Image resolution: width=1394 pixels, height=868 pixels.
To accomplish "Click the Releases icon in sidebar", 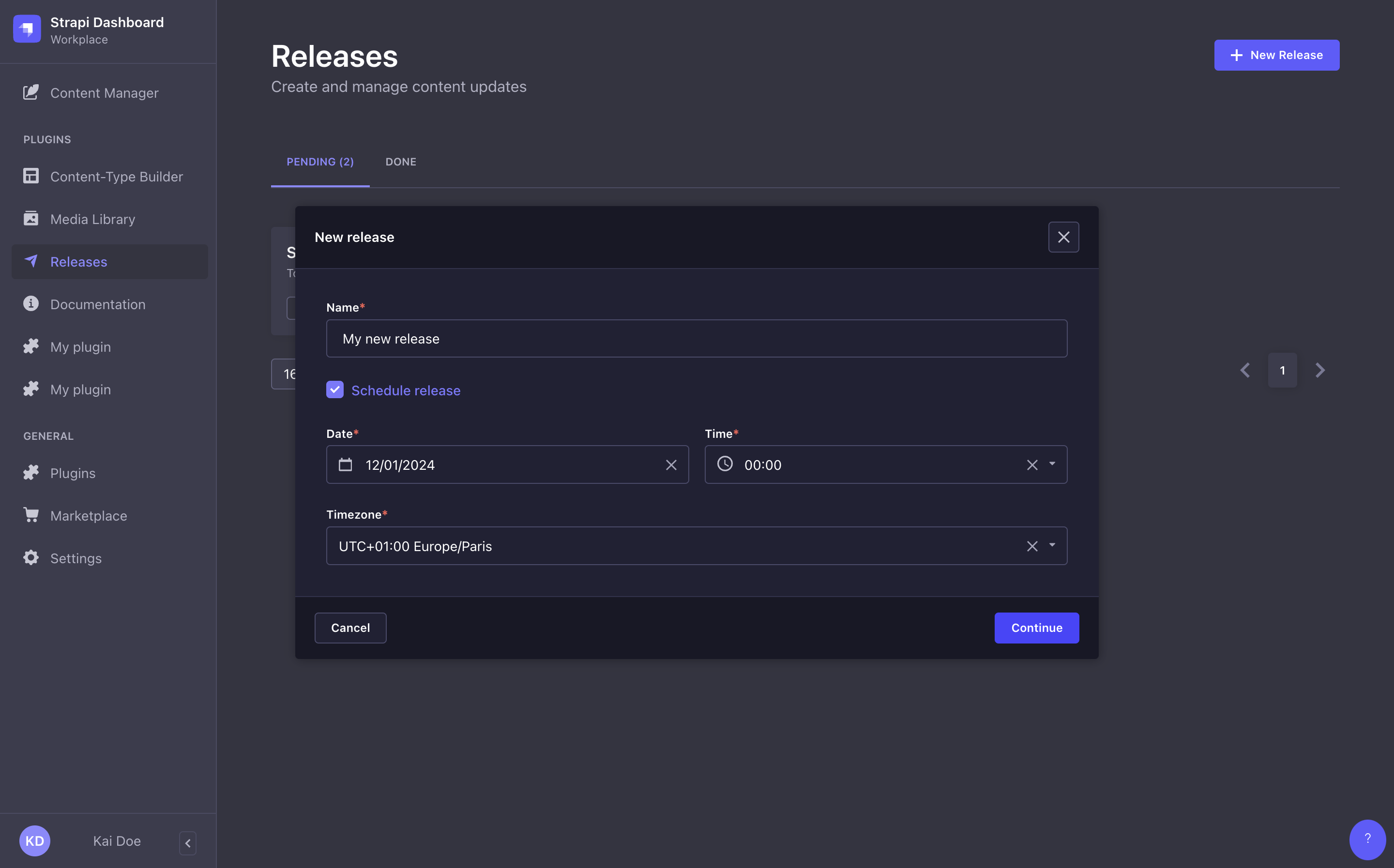I will pos(30,261).
